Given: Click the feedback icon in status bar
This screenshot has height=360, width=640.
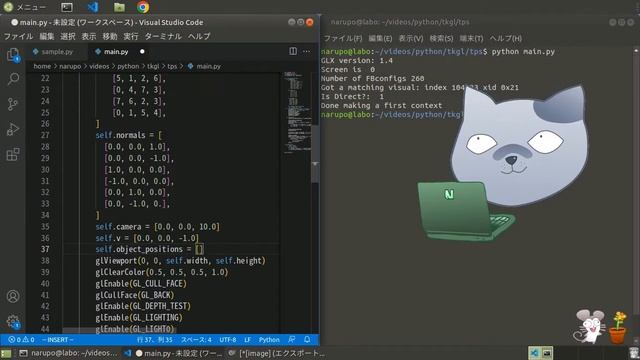Looking at the screenshot, I should [292, 340].
